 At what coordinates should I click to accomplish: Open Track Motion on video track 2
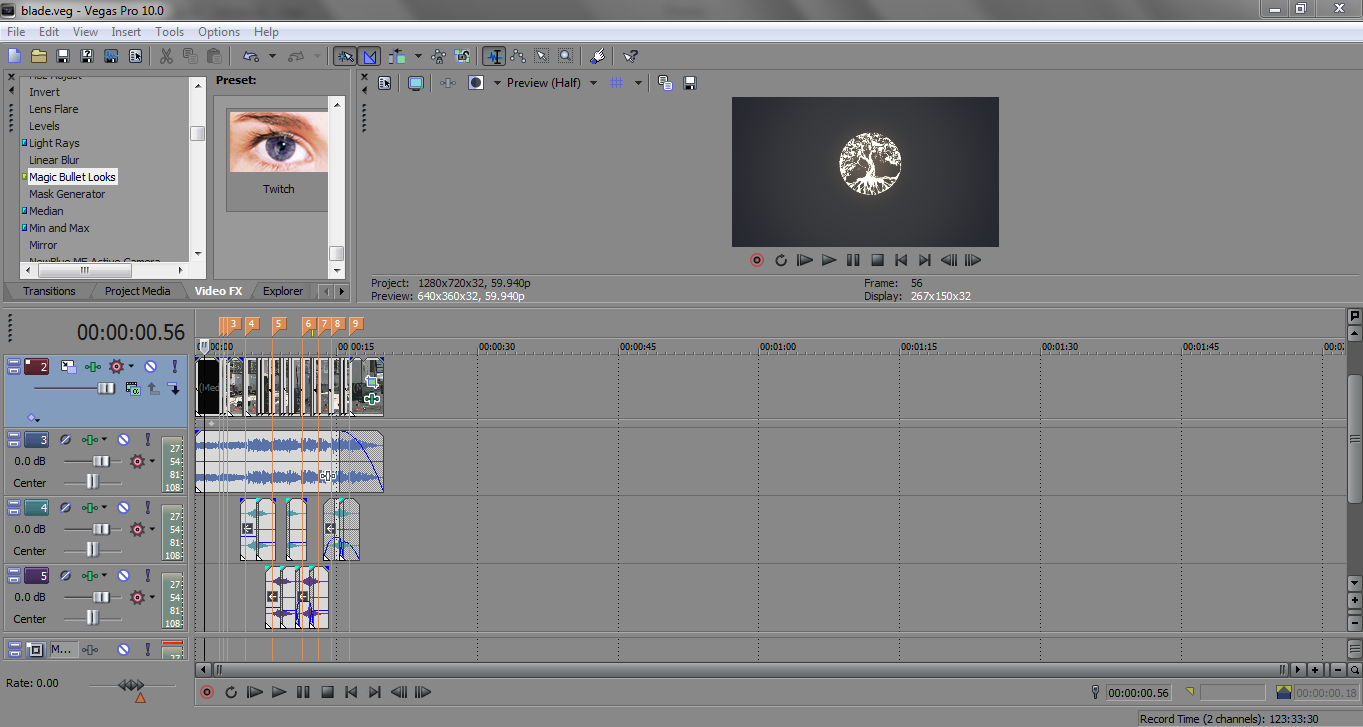68,367
